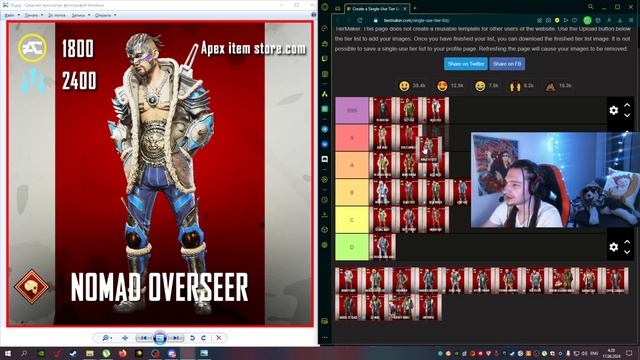
Task: Move D tier row down with arrow
Action: pyautogui.click(x=627, y=252)
